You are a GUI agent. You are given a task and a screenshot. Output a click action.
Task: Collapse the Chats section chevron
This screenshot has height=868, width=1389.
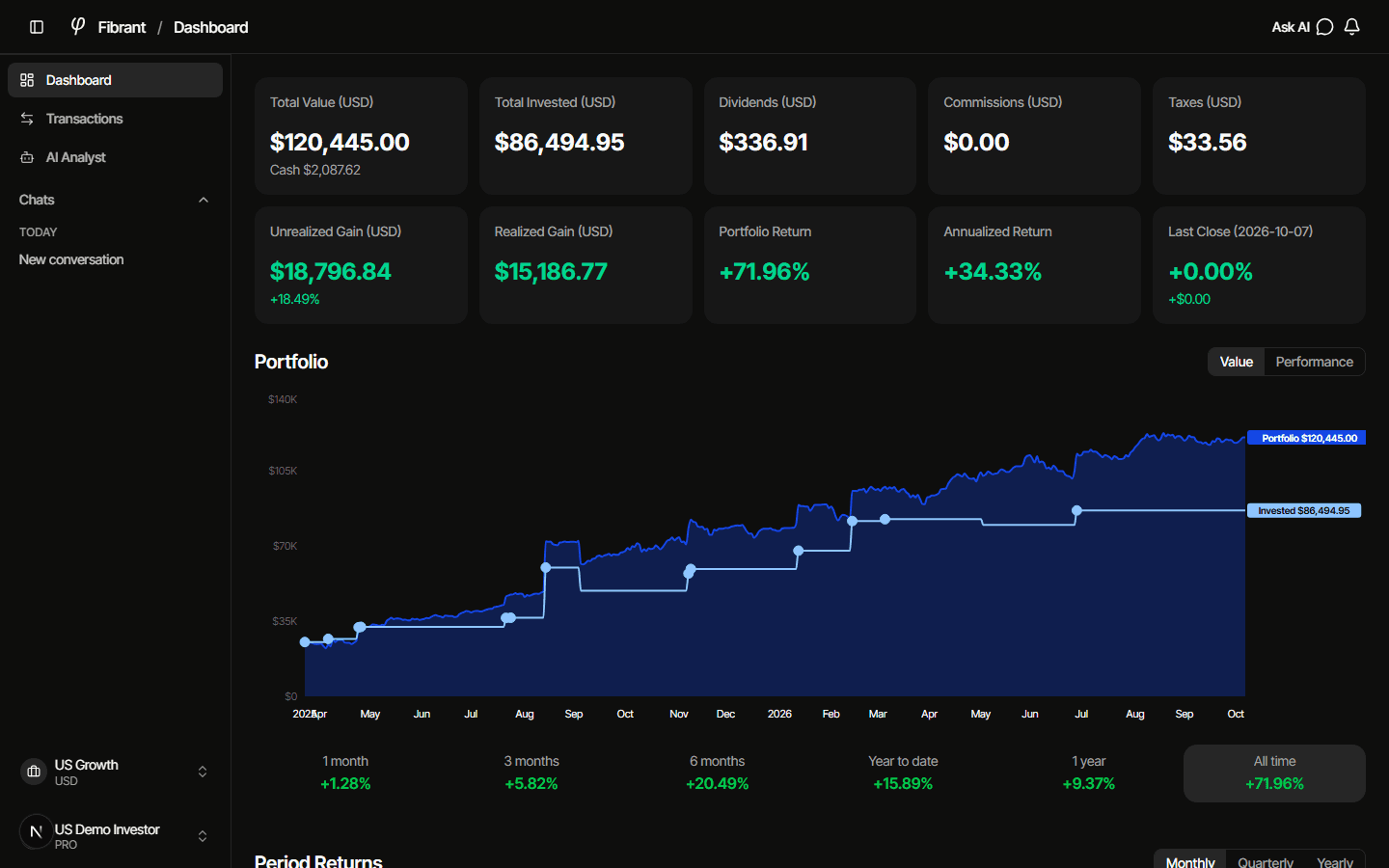coord(204,200)
